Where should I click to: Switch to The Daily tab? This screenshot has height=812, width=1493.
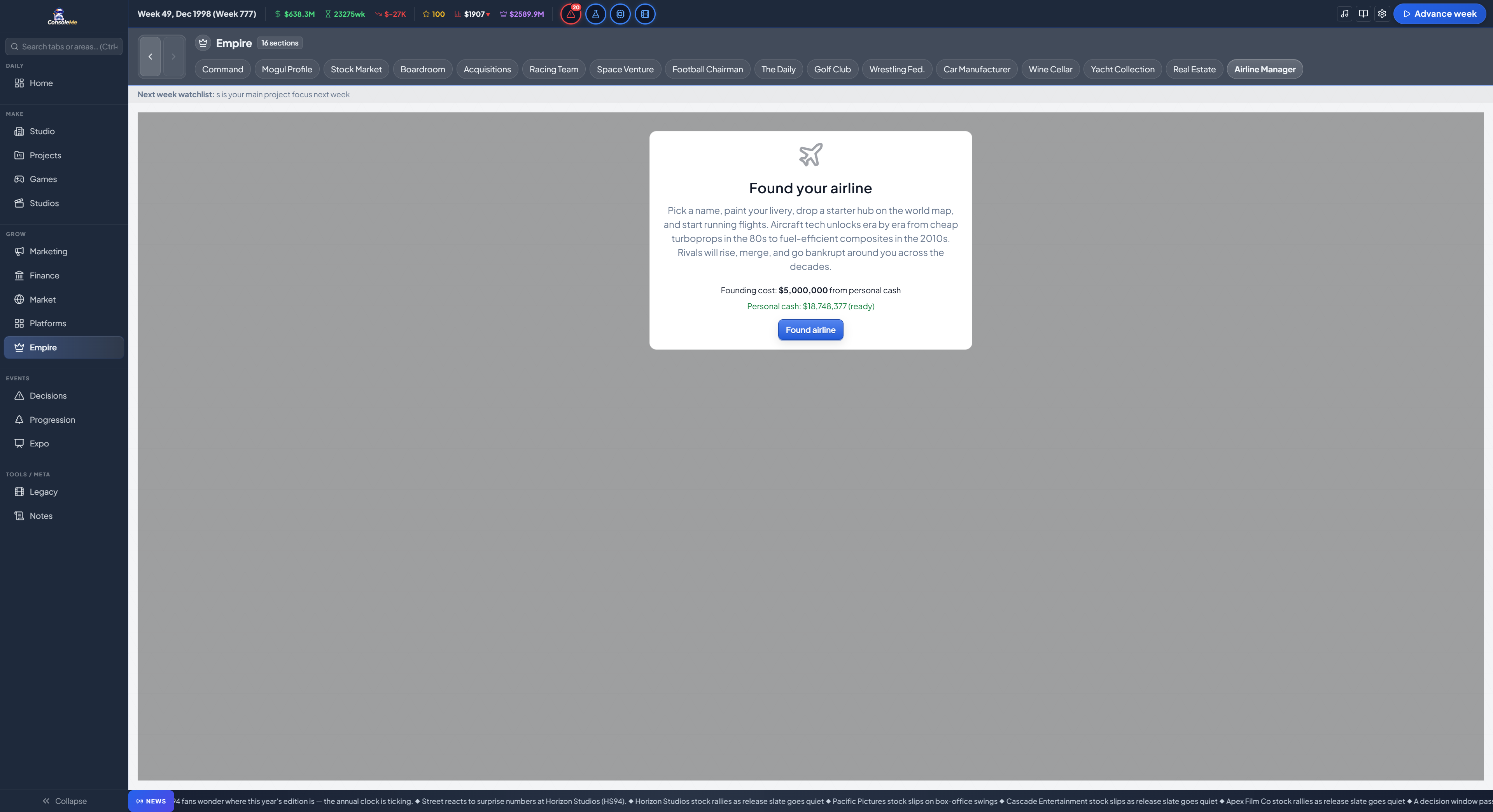778,69
